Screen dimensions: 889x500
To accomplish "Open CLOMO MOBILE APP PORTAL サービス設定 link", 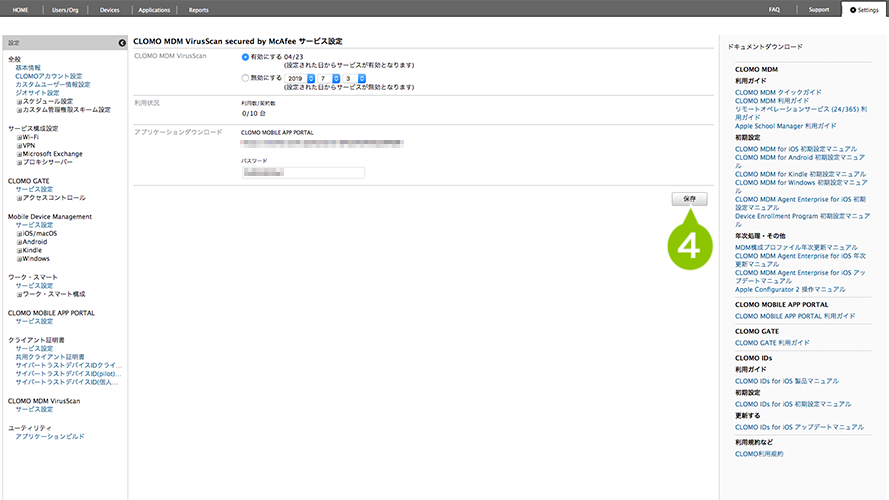I will click(x=34, y=321).
